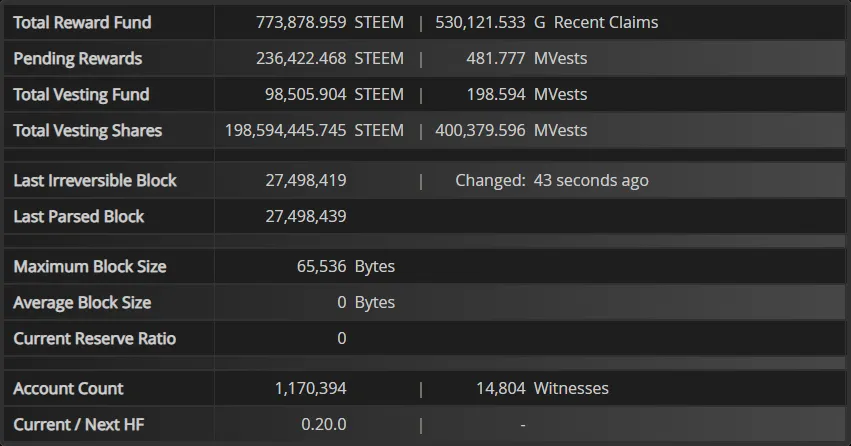Click STEEM unit in Total Vesting Shares row
The image size is (851, 446).
pos(379,130)
